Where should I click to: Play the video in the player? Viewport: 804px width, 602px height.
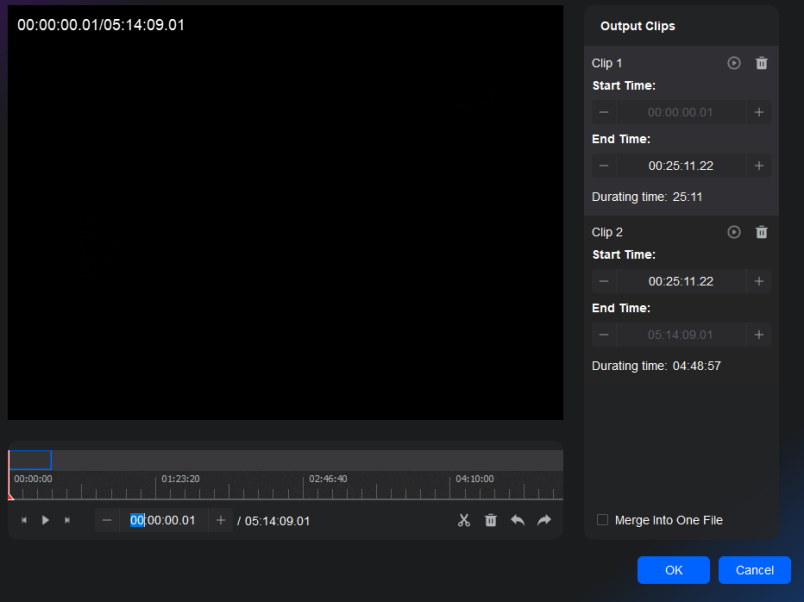(45, 520)
